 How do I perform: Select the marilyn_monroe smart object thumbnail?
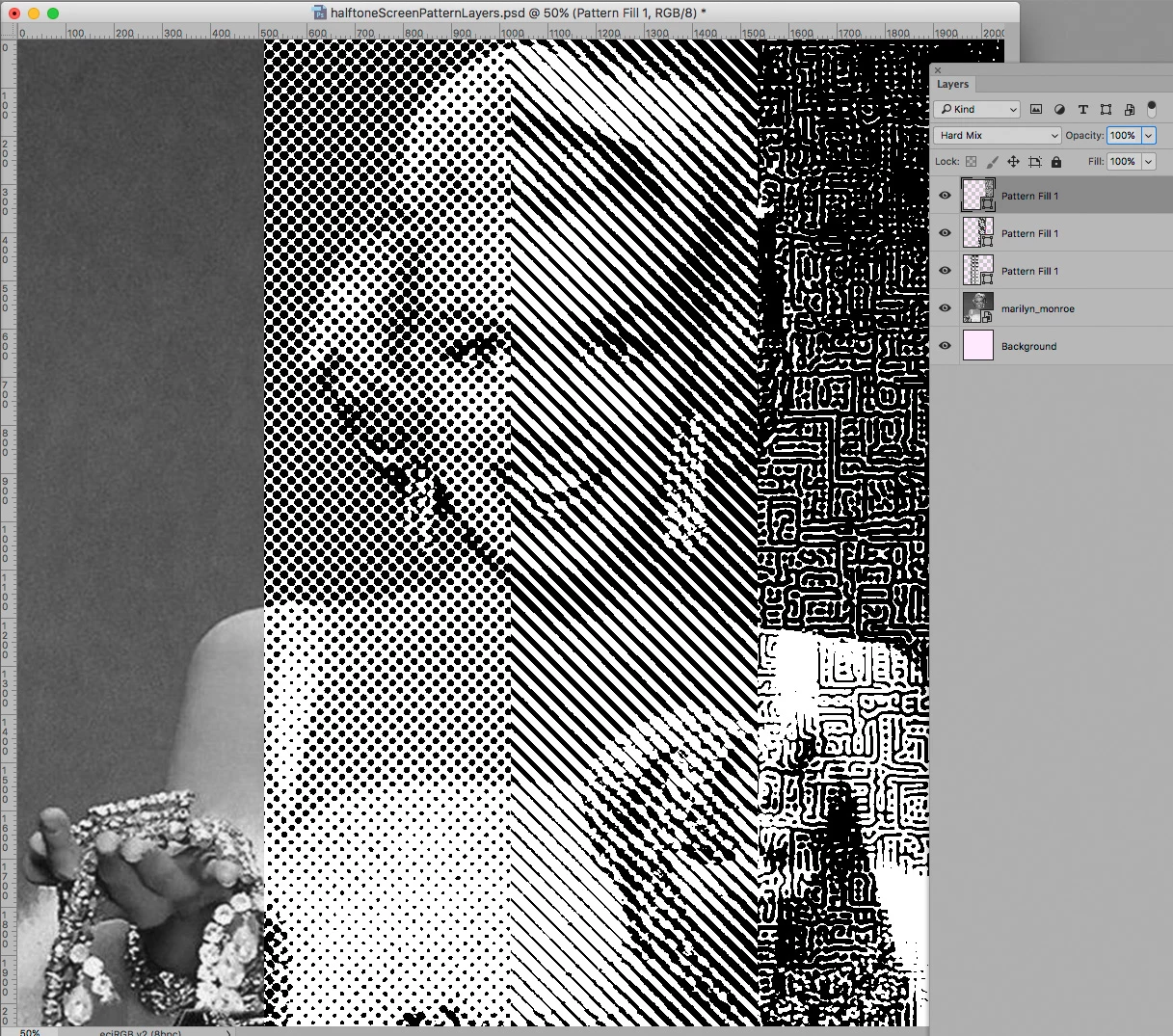978,308
